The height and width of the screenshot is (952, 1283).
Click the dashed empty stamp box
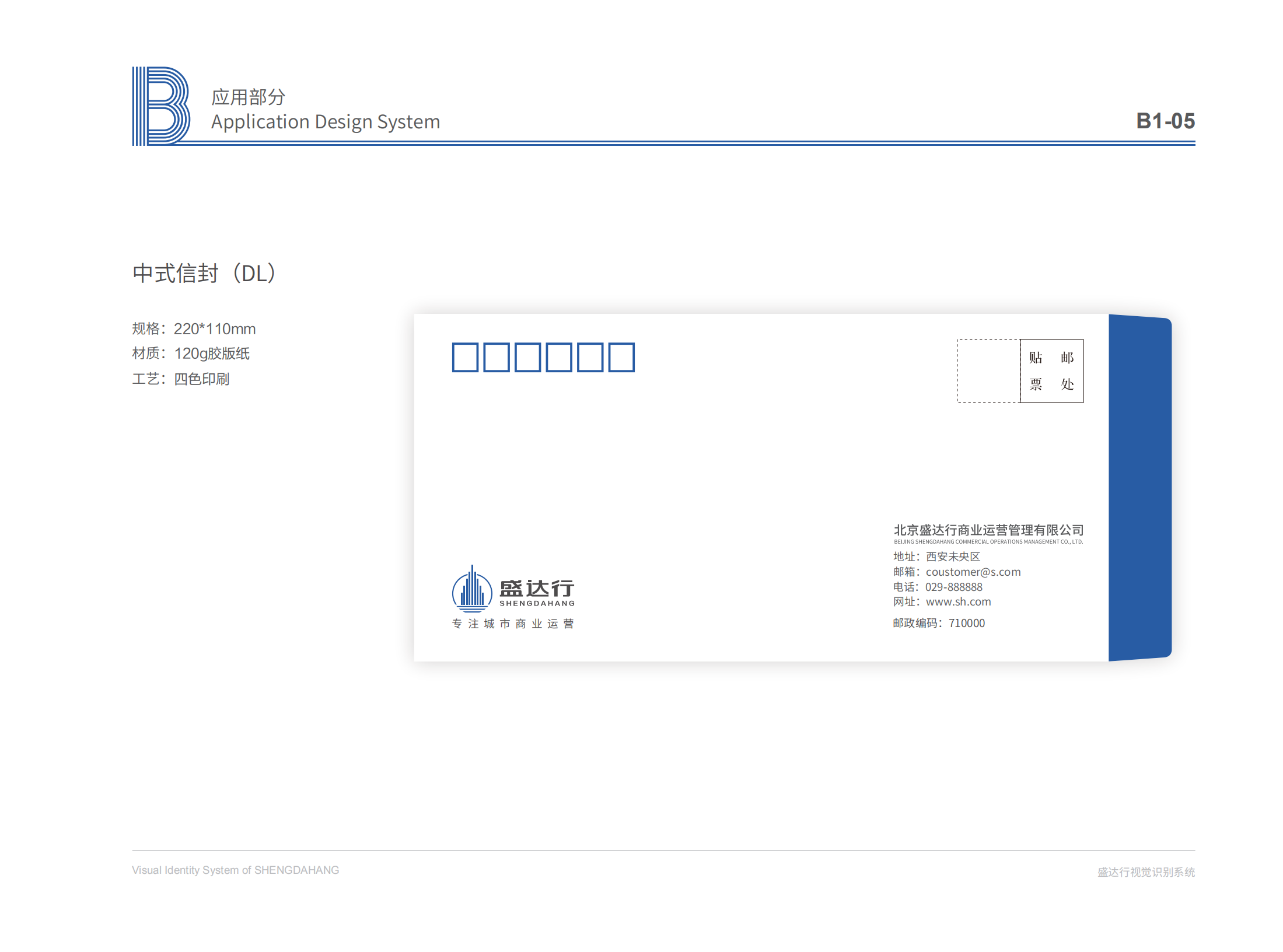pos(988,371)
